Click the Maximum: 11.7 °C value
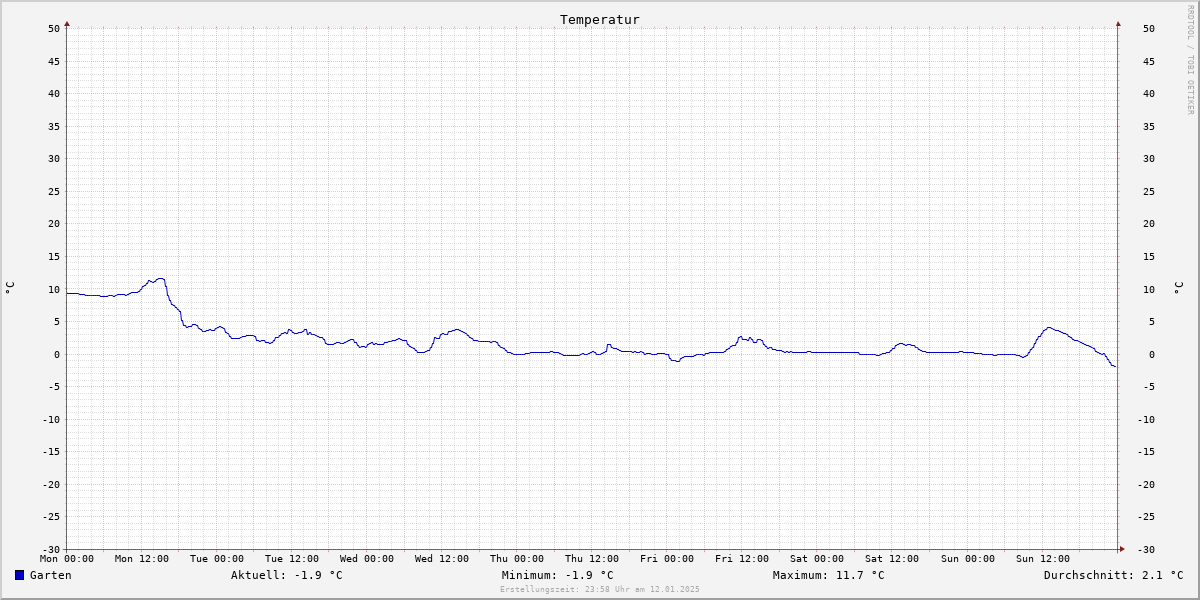This screenshot has width=1200, height=600. pyautogui.click(x=829, y=575)
